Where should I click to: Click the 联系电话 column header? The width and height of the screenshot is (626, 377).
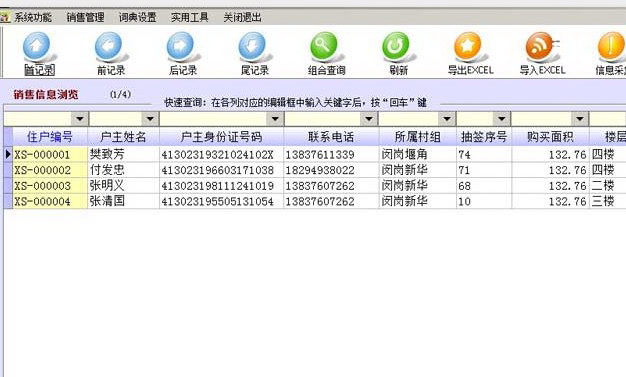[x=331, y=137]
